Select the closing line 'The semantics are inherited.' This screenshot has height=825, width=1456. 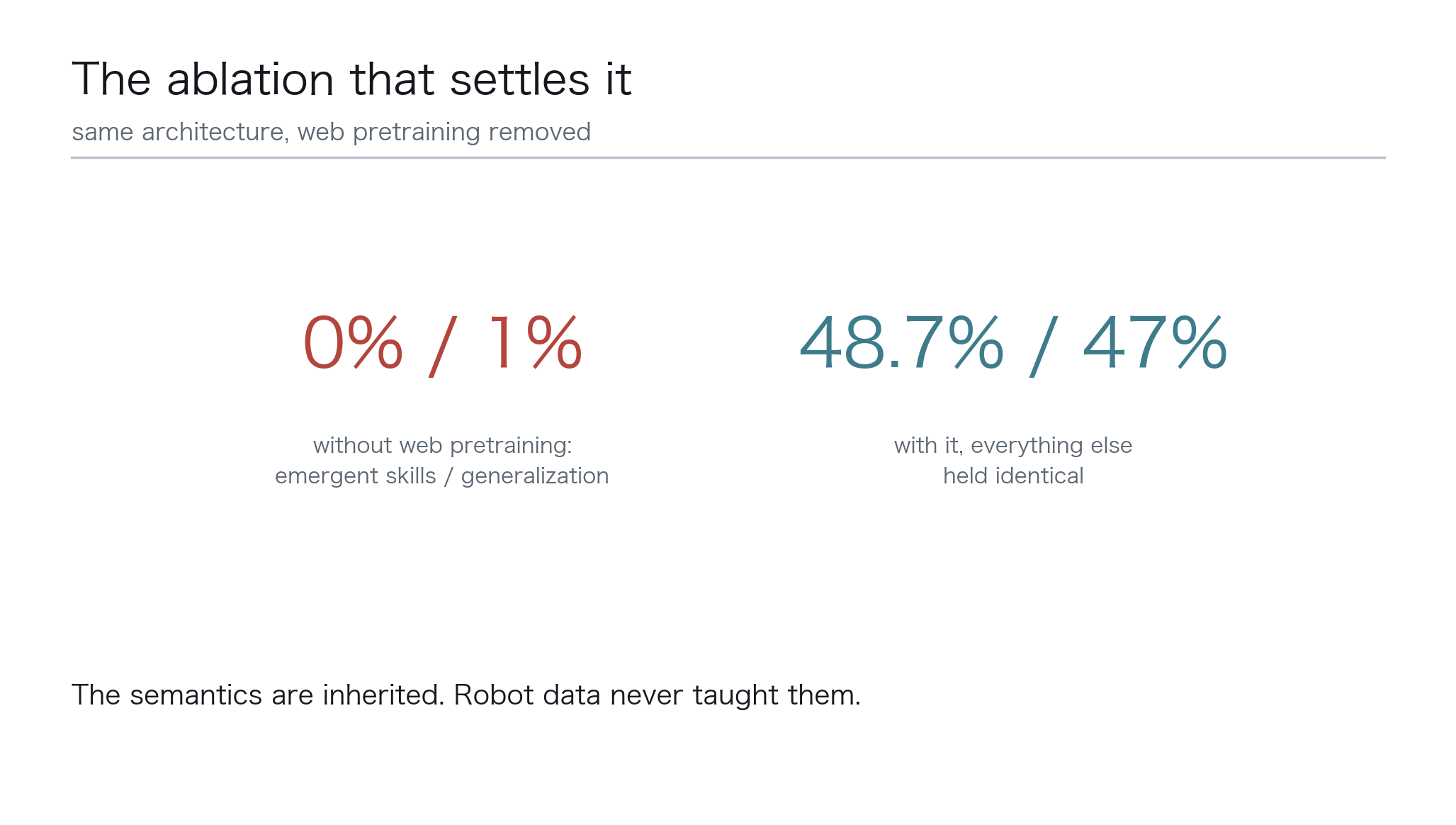258,695
